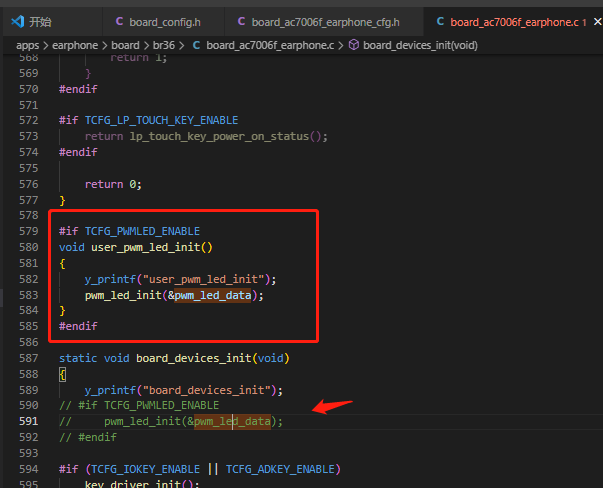Click the function symbol icon in breadcrumb

(354, 45)
